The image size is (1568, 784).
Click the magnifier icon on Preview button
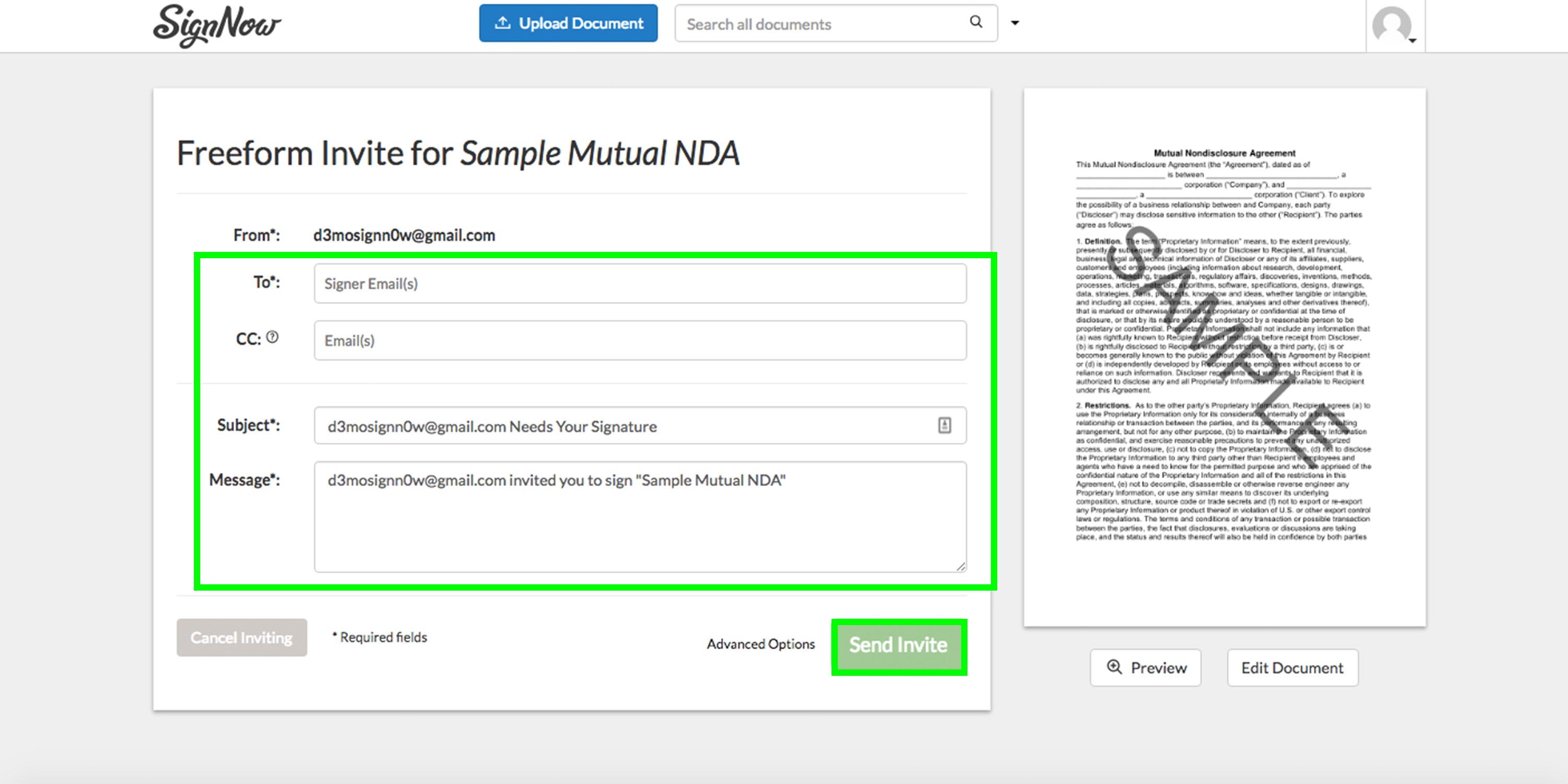click(x=1114, y=667)
